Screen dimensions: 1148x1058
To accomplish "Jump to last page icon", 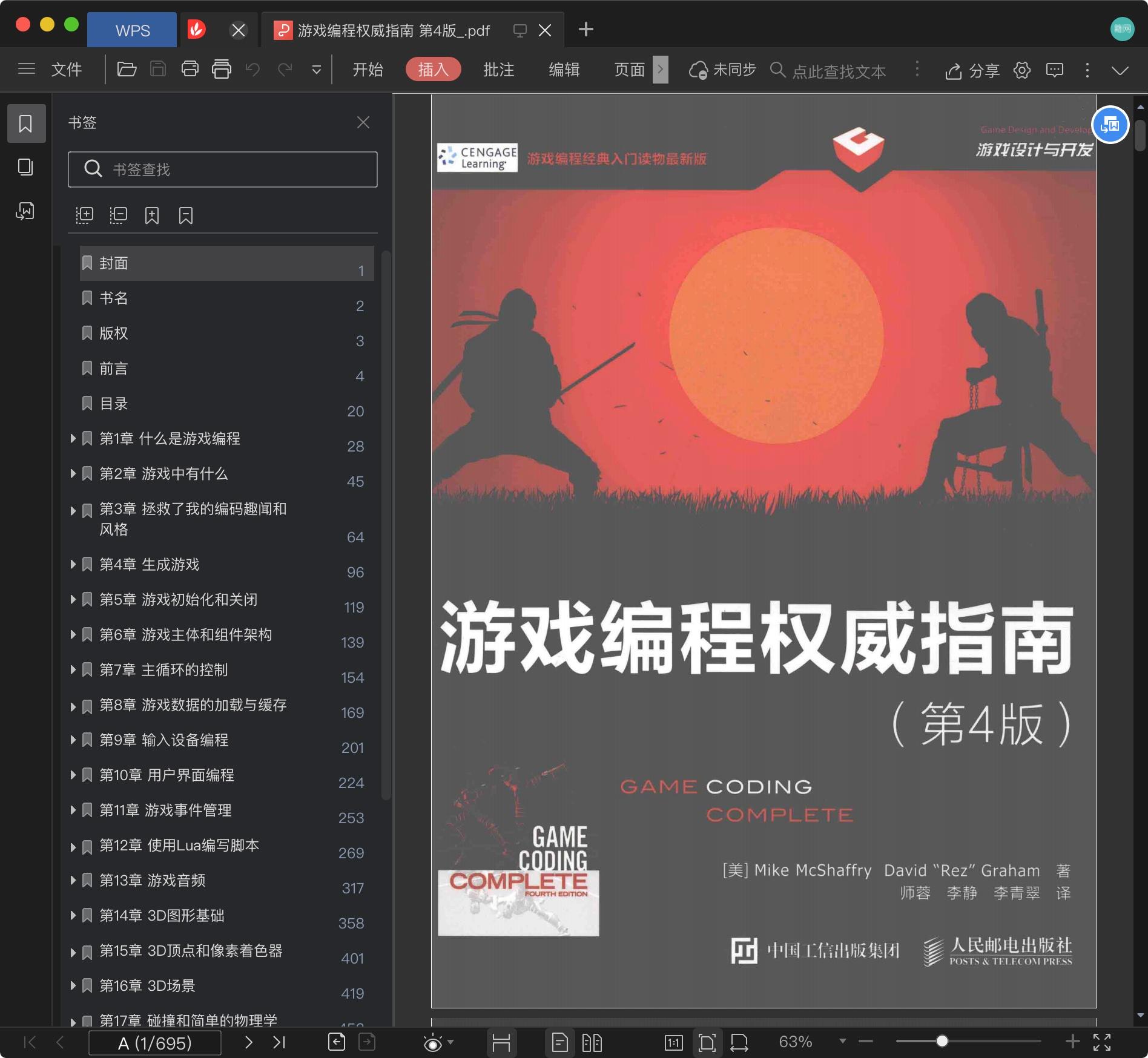I will click(279, 1042).
